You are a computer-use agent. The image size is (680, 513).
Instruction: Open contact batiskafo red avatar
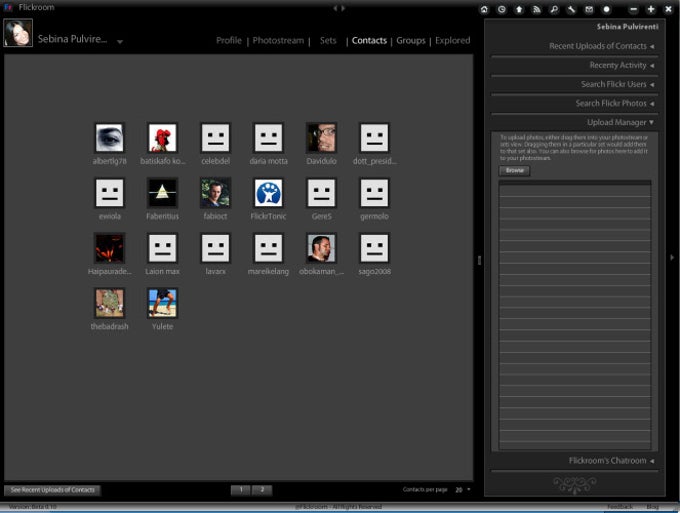(162, 138)
